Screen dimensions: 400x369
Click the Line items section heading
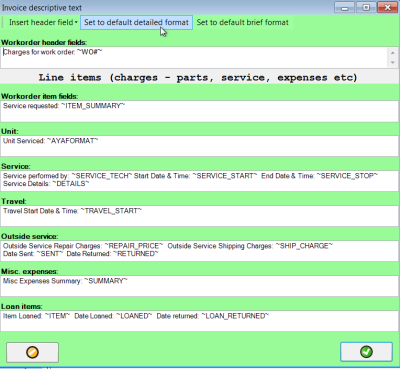(198, 77)
